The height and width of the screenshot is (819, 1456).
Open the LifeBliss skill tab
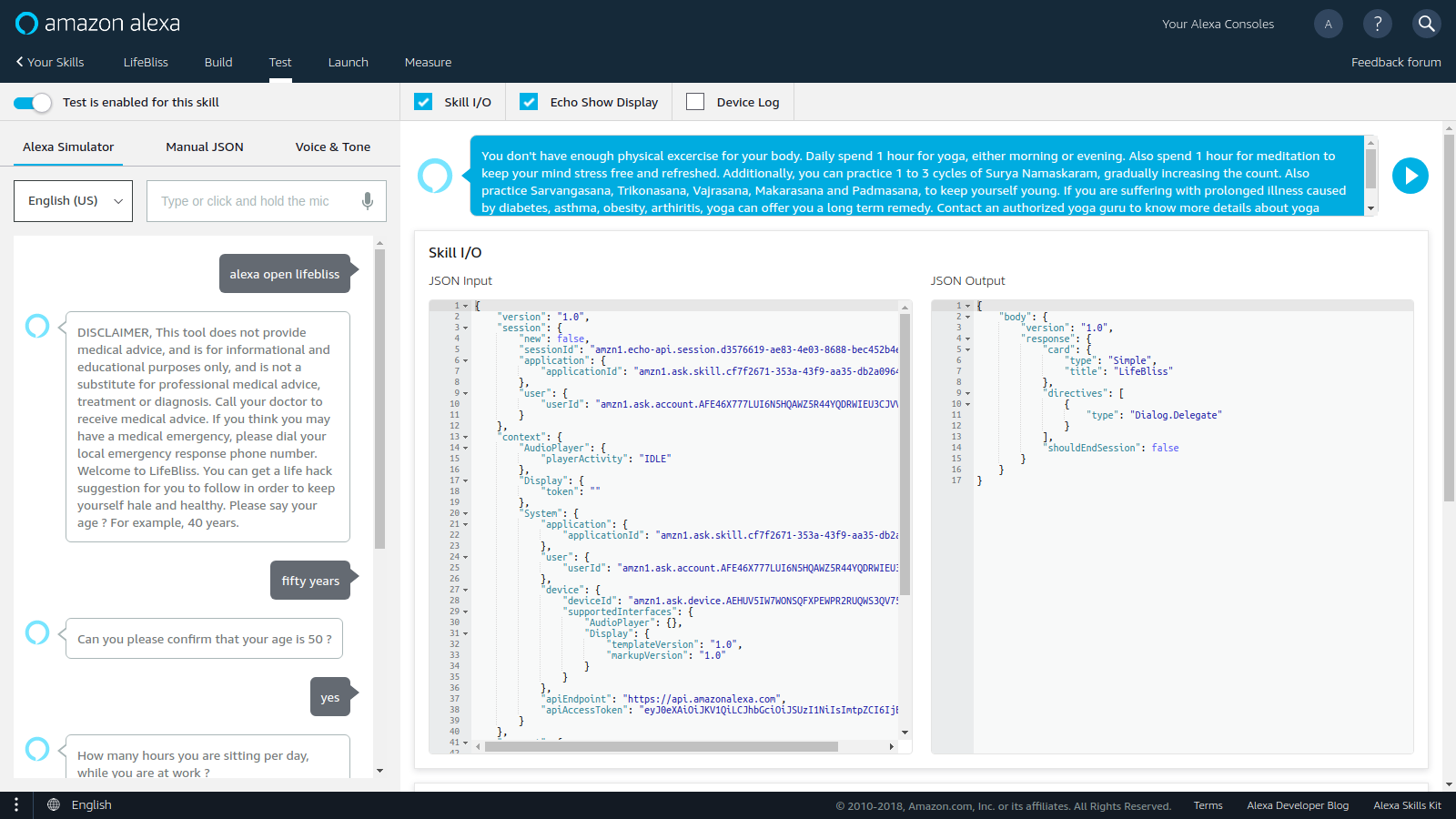point(146,62)
